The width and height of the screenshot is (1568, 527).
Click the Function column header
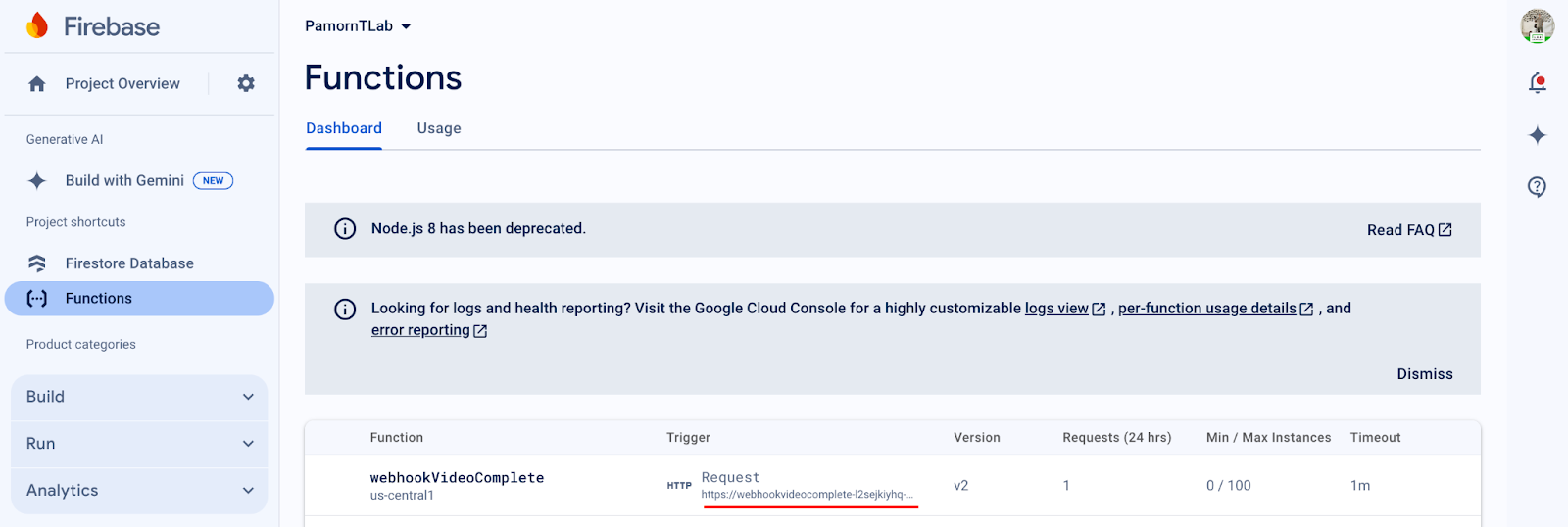397,438
